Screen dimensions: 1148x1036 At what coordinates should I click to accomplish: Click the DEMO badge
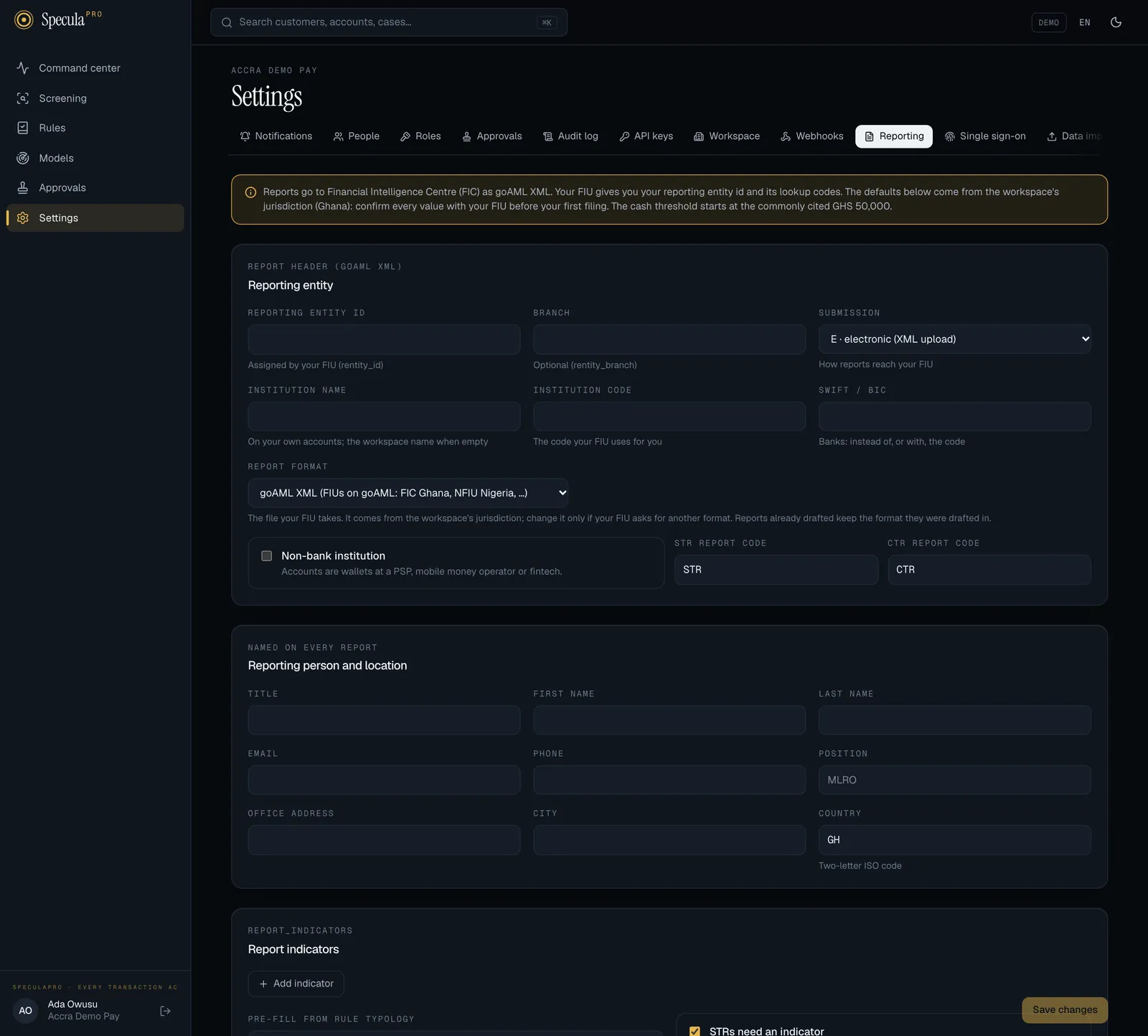click(1049, 22)
